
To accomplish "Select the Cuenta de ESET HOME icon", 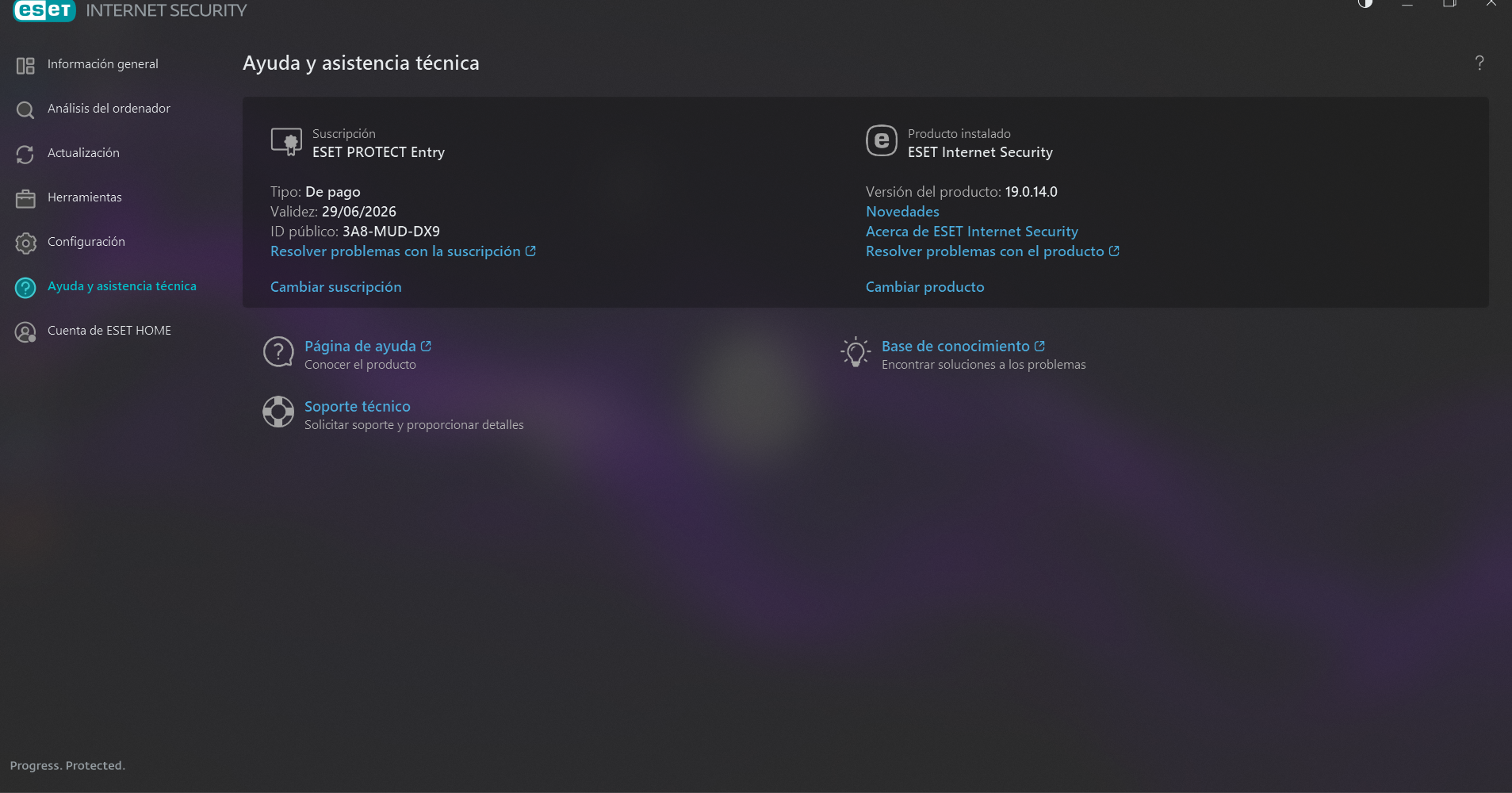I will coord(25,331).
